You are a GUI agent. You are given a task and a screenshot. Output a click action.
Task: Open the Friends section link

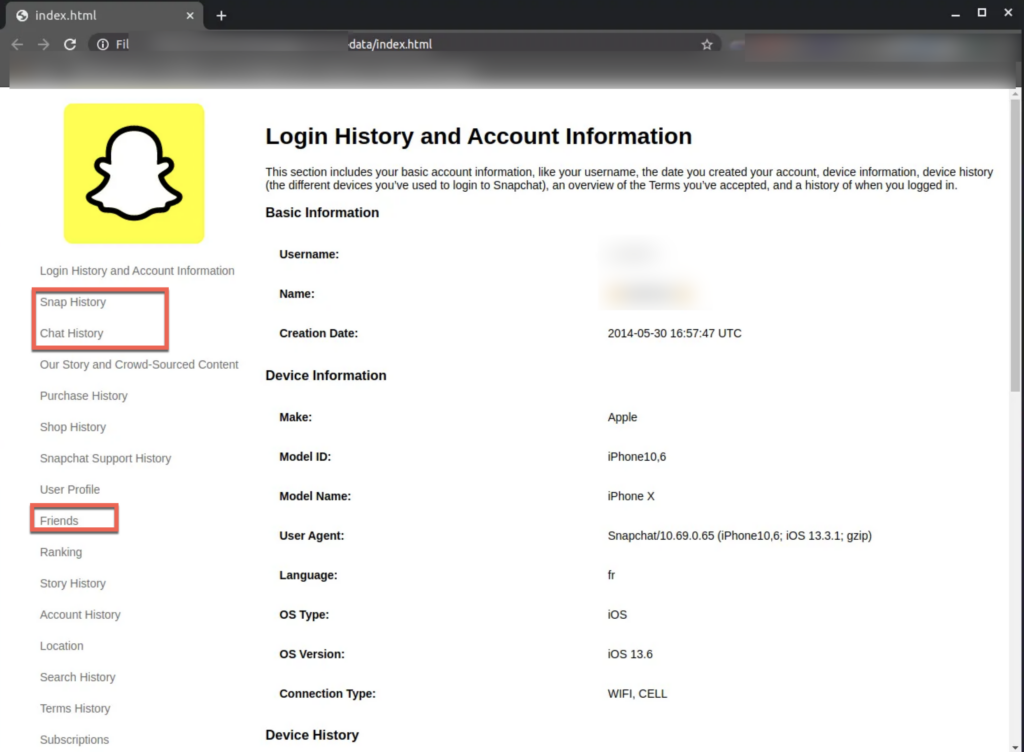(x=59, y=521)
